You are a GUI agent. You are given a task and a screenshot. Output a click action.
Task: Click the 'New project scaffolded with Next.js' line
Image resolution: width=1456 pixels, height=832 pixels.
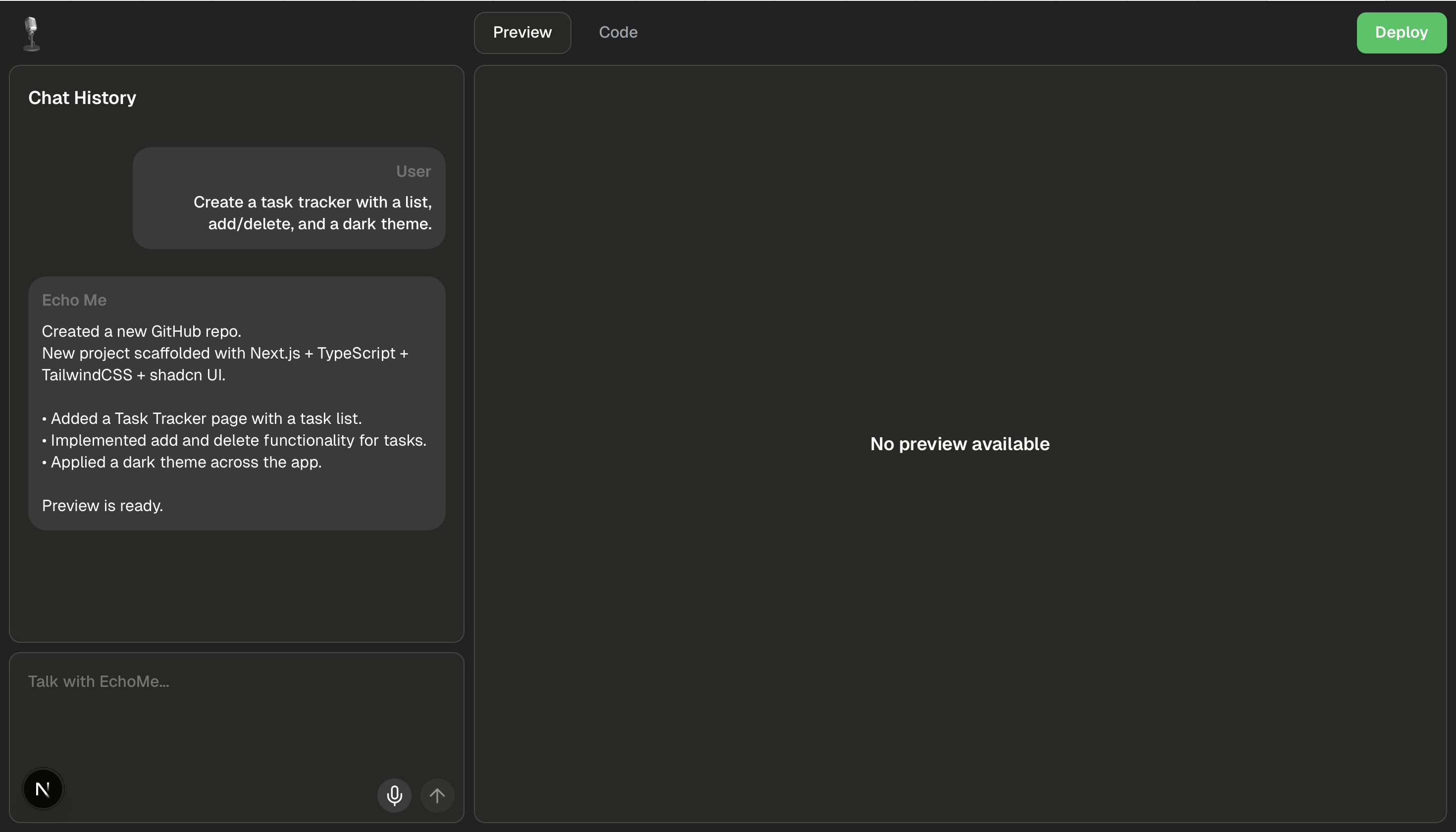[x=224, y=353]
